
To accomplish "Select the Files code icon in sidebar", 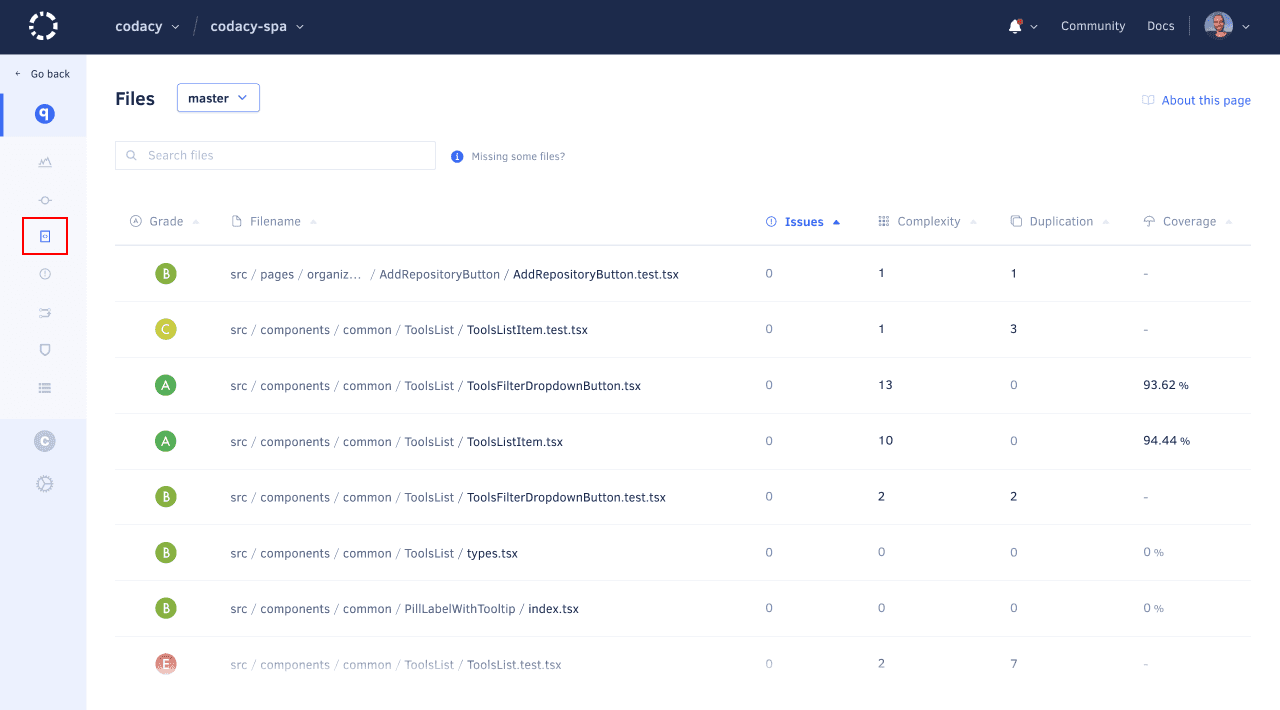I will pyautogui.click(x=44, y=236).
